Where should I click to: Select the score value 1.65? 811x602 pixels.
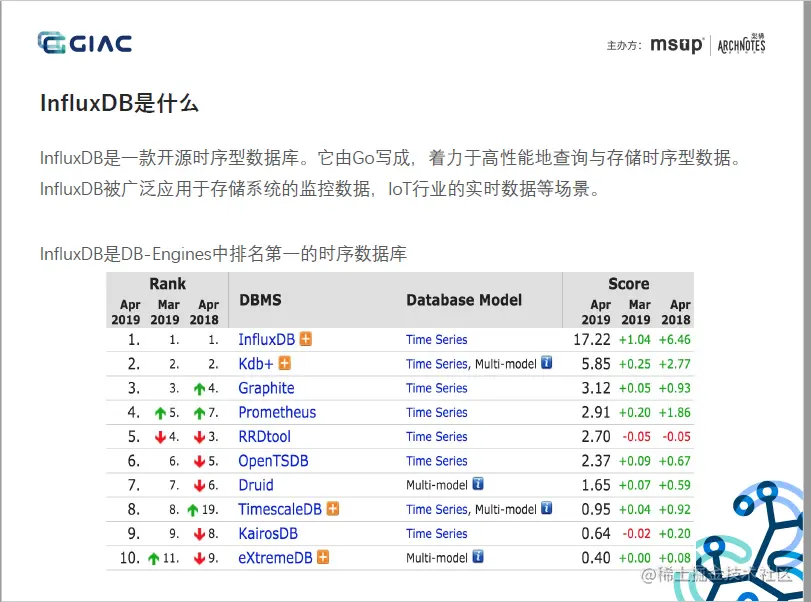click(x=596, y=485)
